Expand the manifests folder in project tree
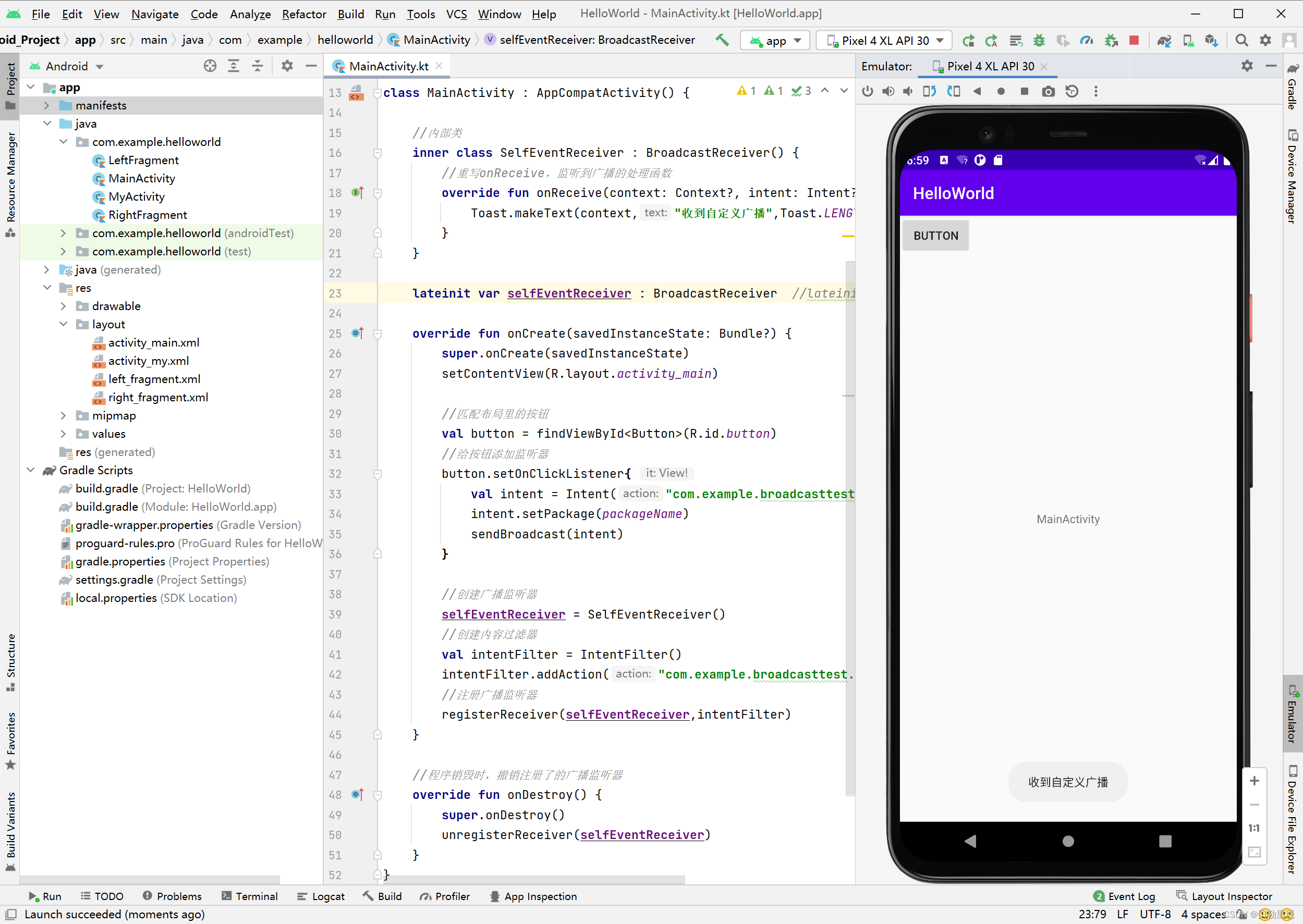This screenshot has height=924, width=1303. (x=47, y=105)
